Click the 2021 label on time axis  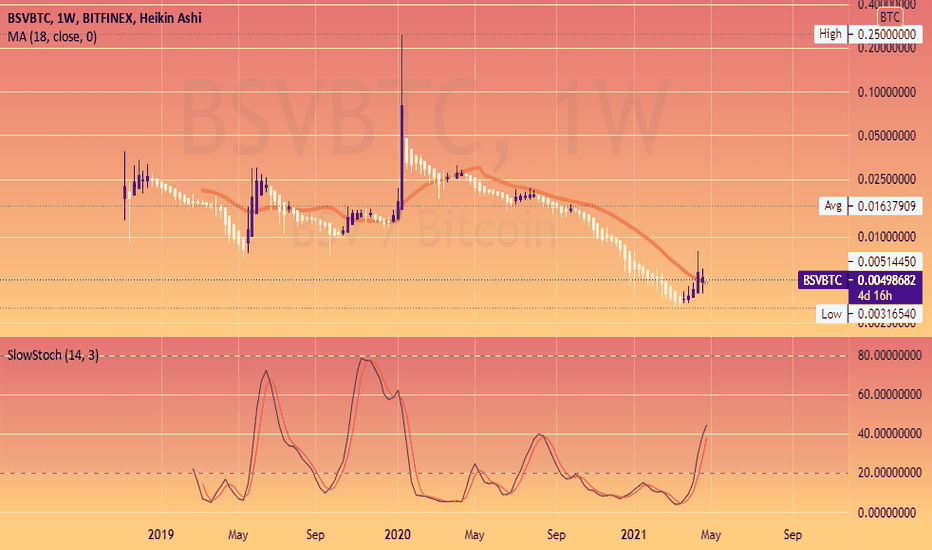(x=634, y=535)
